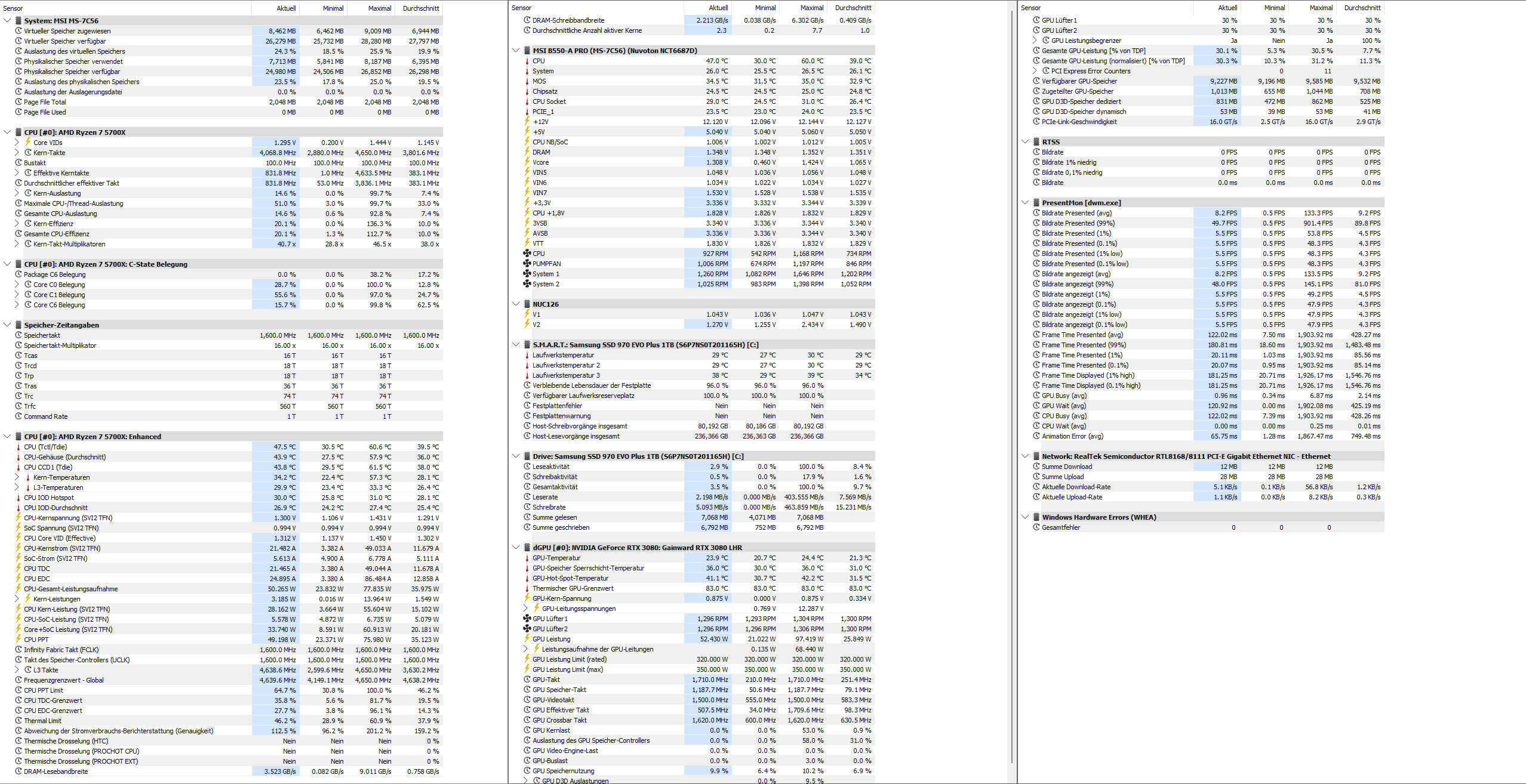Image resolution: width=1526 pixels, height=784 pixels.
Task: Click the clock icon of PCIe-Link-Geschwindigkeit
Action: (x=1036, y=122)
